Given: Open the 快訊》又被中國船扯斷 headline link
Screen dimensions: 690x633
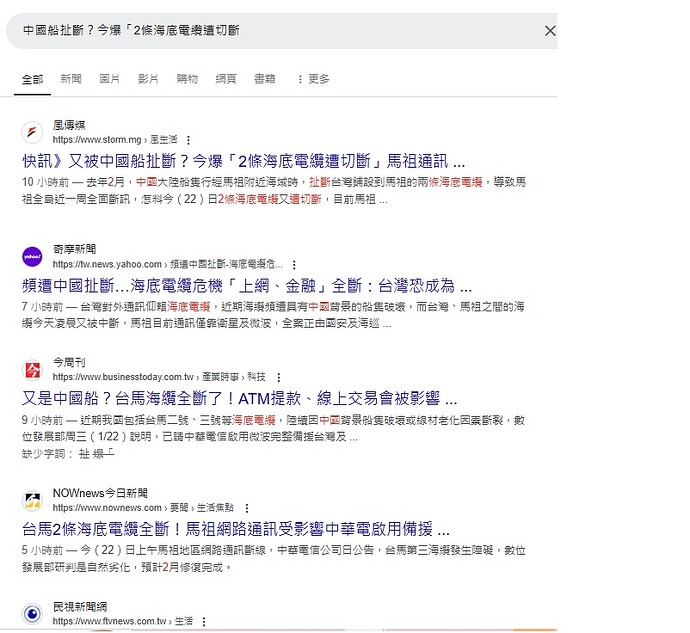Looking at the screenshot, I should tap(243, 161).
